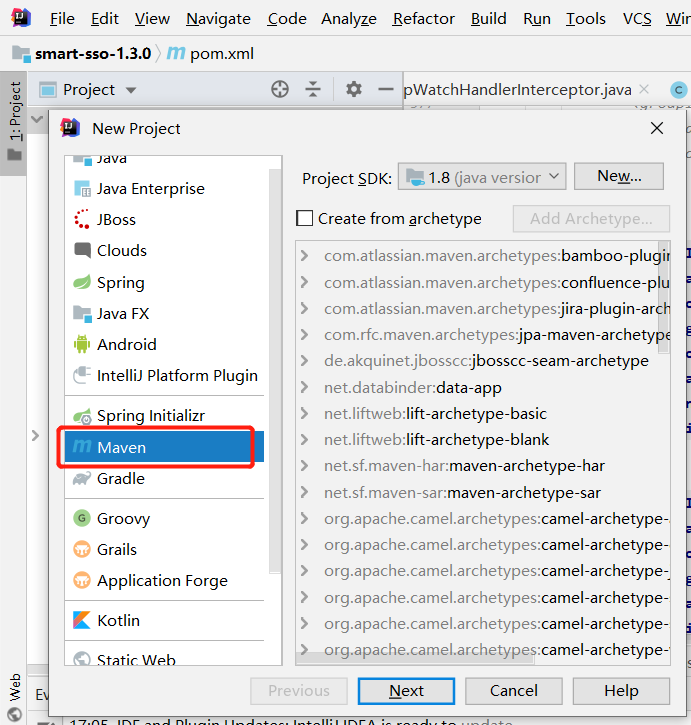This screenshot has height=725, width=691.
Task: Select the IntelliJ Platform Plugin icon
Action: tap(82, 375)
